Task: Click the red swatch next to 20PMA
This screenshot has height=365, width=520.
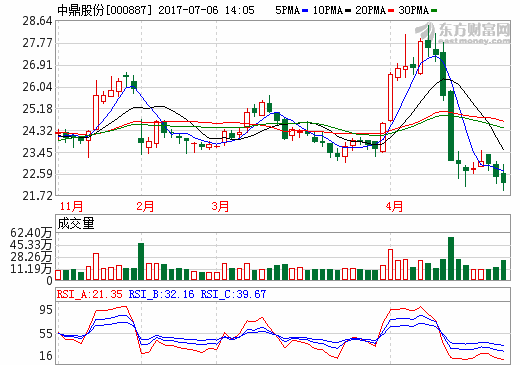Action: pyautogui.click(x=391, y=11)
